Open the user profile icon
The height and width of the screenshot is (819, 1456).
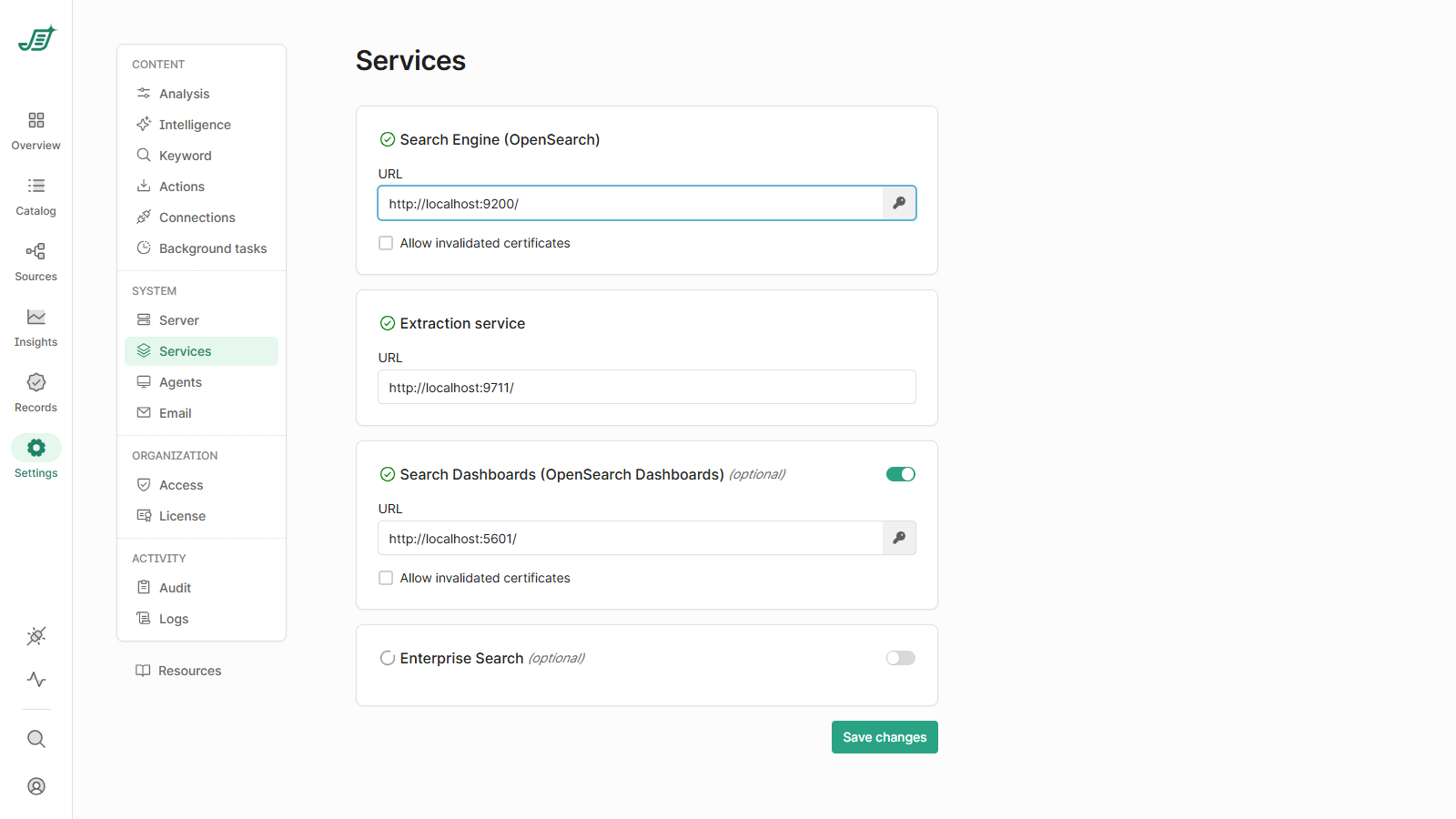point(36,786)
